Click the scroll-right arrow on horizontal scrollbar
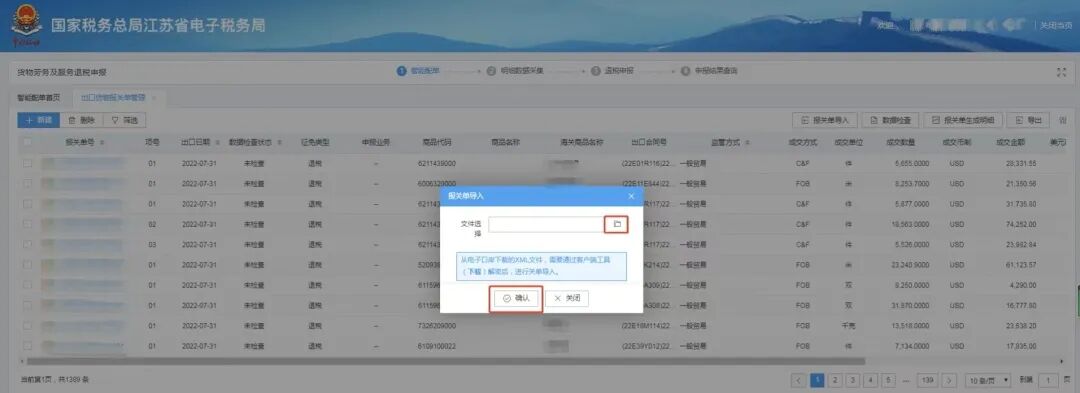1080x393 pixels. point(1061,361)
